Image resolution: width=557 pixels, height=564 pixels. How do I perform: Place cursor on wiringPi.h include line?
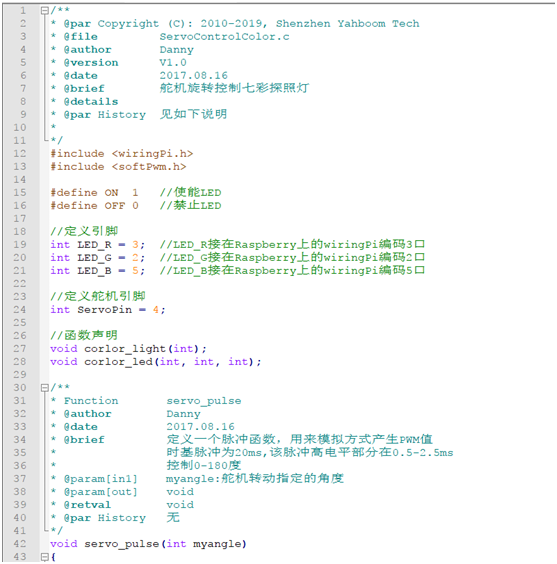tap(122, 154)
